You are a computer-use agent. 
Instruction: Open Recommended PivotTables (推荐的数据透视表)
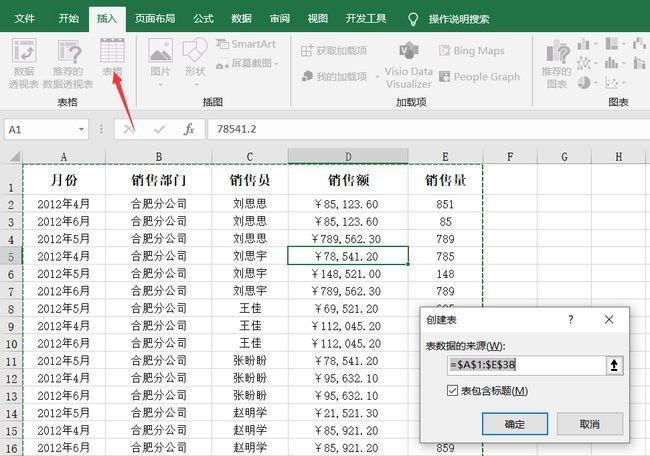68,62
